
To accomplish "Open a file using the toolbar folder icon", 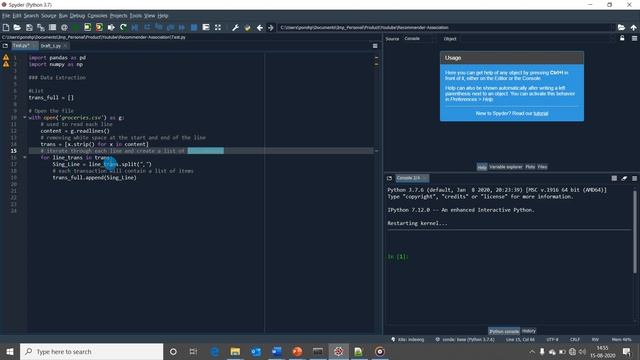I will 17,27.
